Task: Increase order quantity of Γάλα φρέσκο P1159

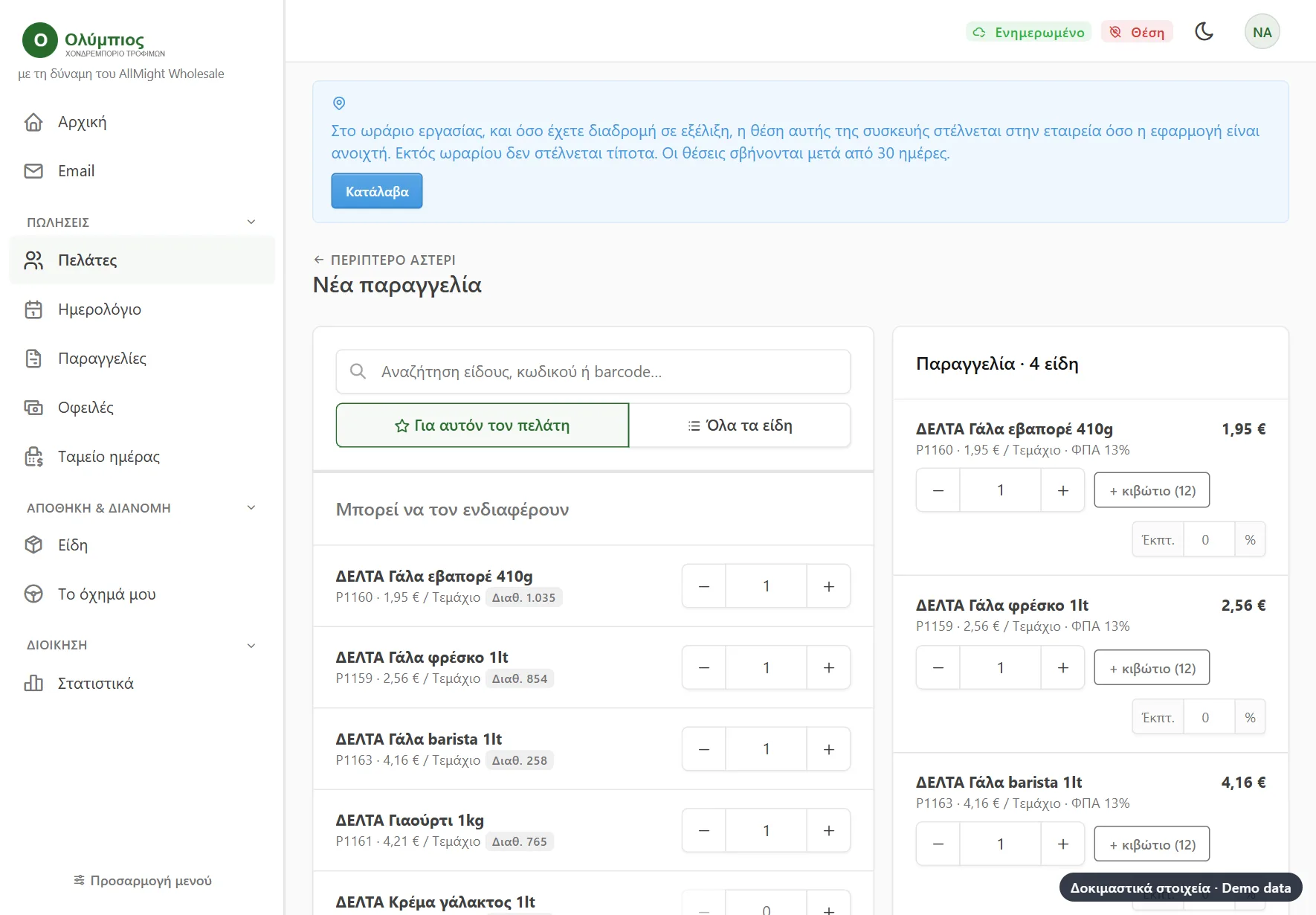Action: (x=1063, y=668)
